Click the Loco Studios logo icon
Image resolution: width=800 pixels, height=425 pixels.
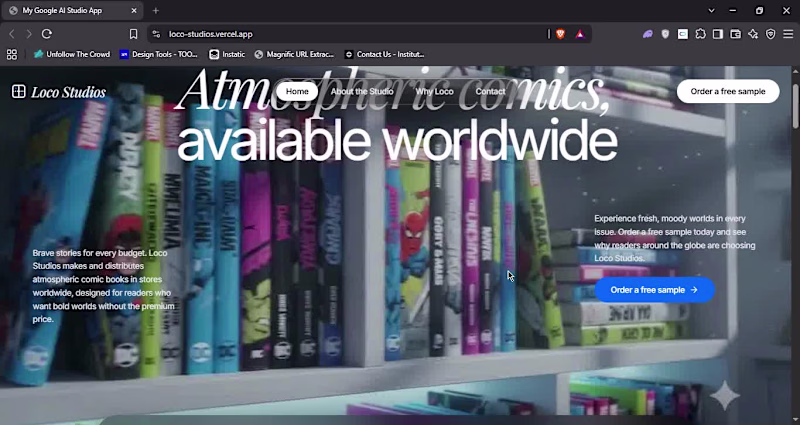[x=19, y=92]
